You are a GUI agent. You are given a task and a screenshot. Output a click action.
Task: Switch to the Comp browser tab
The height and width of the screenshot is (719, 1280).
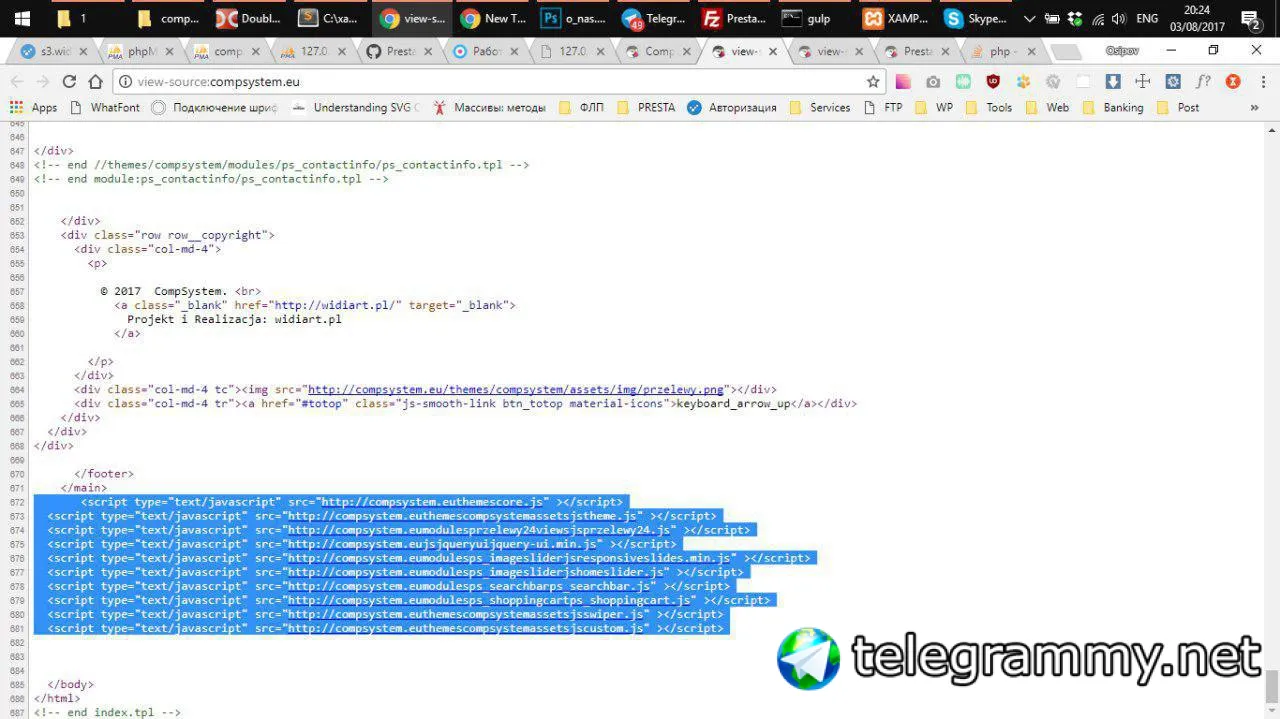coord(660,51)
